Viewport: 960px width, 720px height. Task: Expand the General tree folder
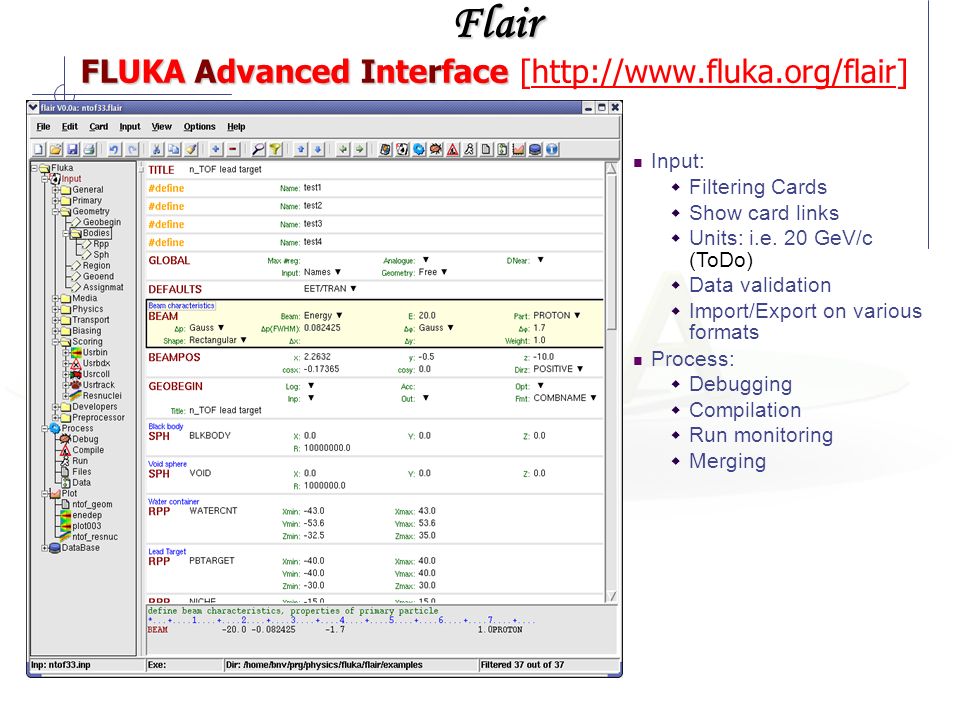(x=56, y=190)
